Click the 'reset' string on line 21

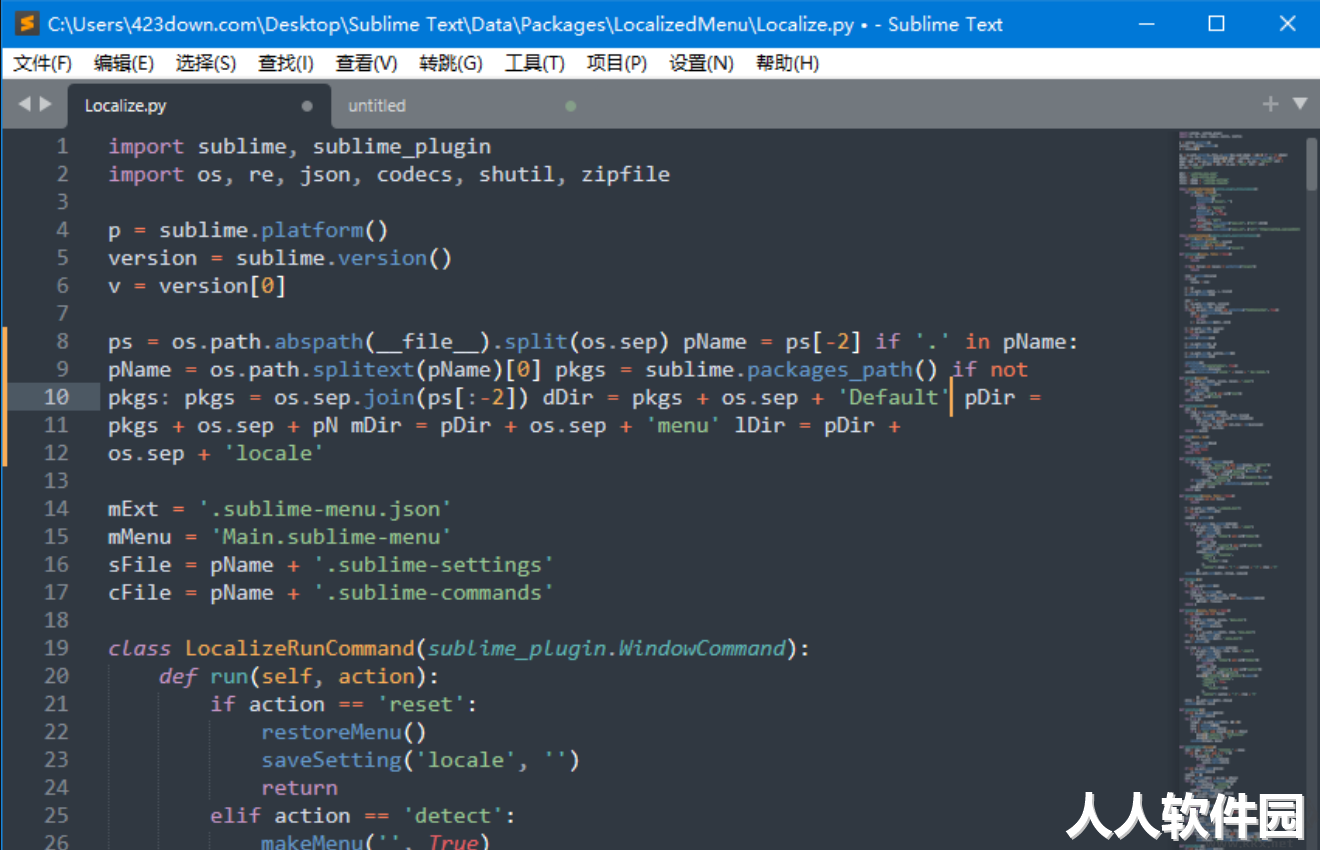pos(421,704)
